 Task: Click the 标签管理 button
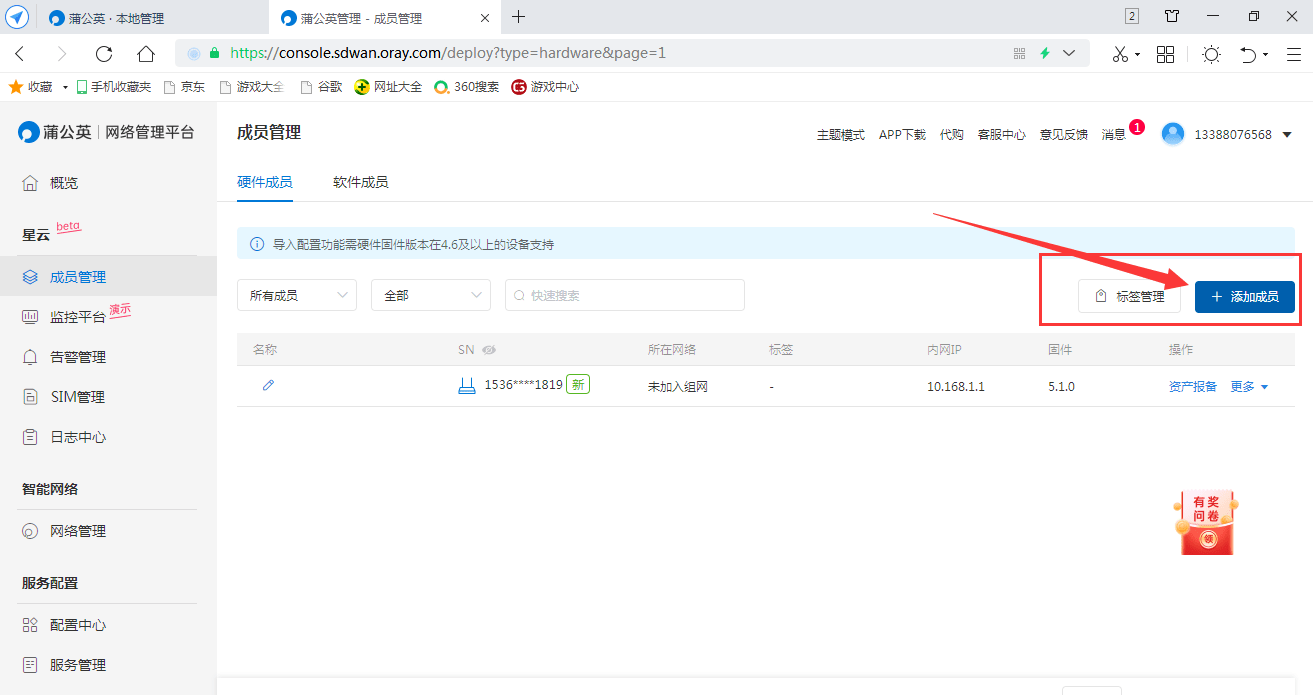[x=1130, y=297]
